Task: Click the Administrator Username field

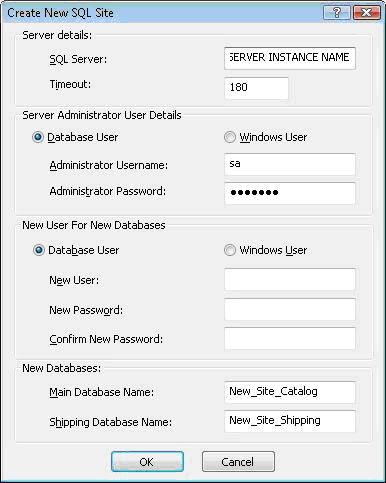Action: click(290, 164)
